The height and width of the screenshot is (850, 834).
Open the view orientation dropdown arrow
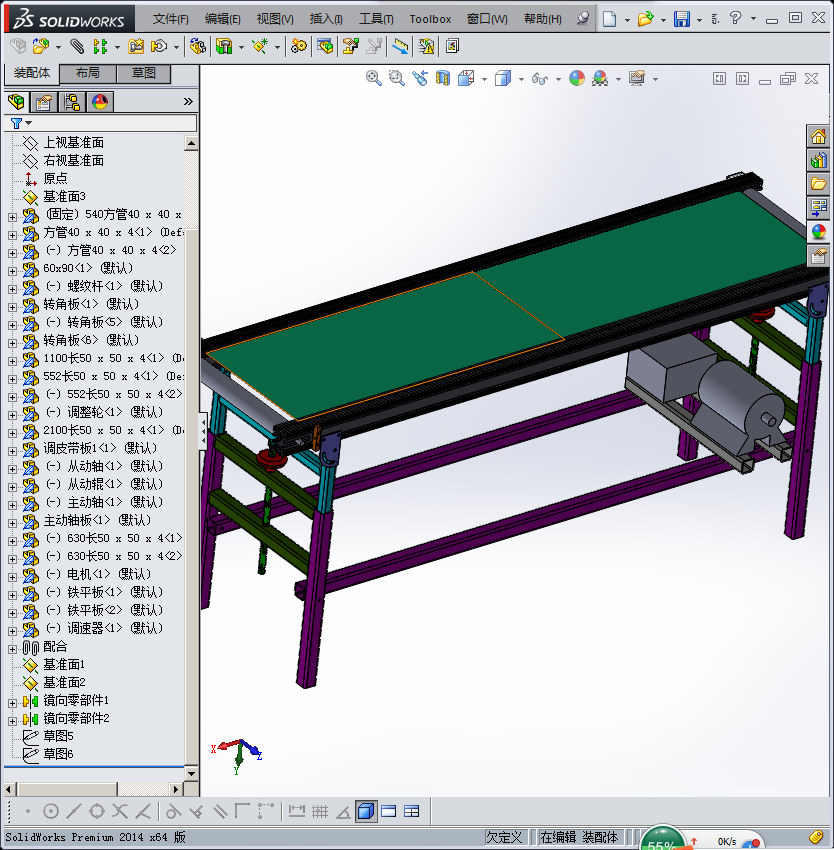click(484, 80)
